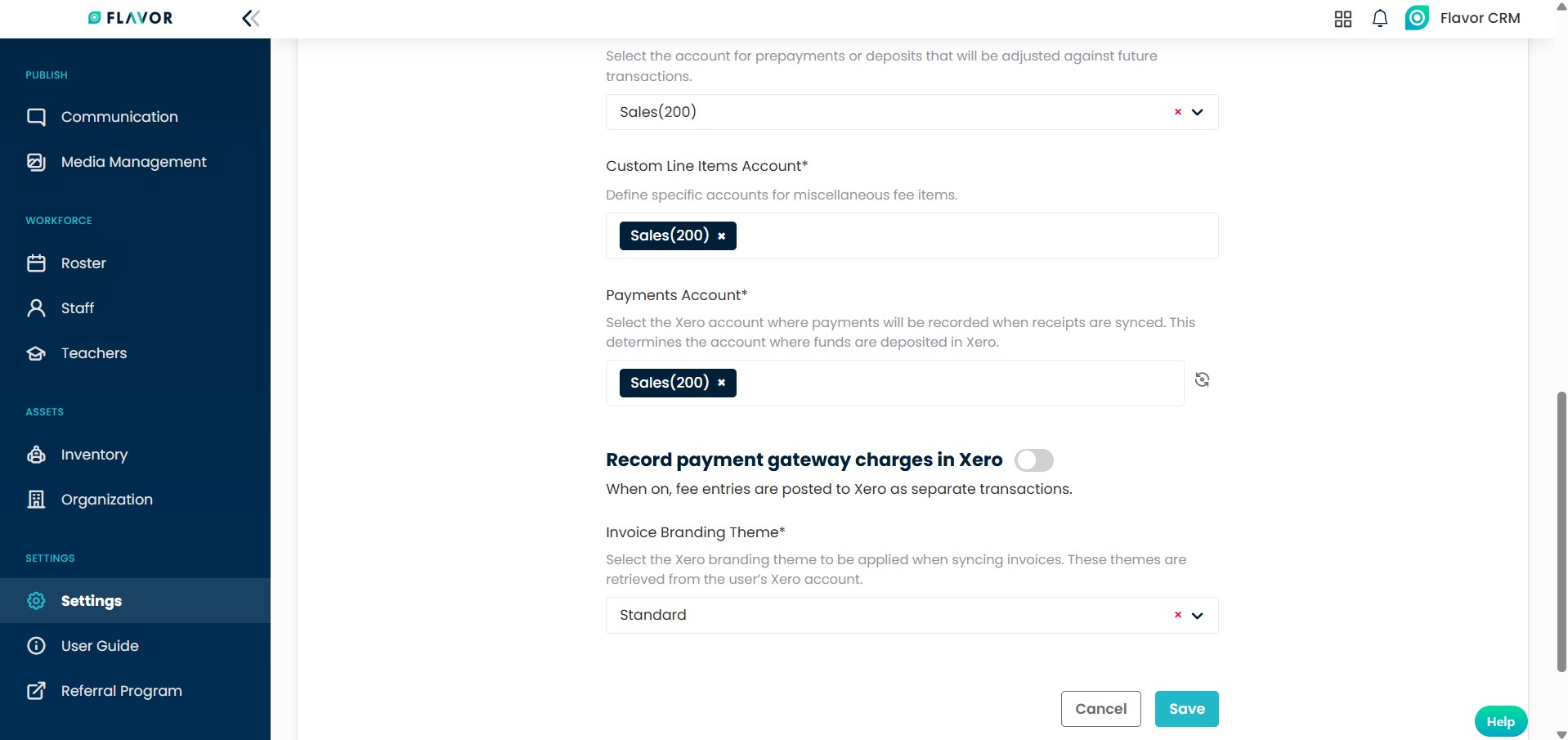Open notifications bell icon
1568x740 pixels.
point(1380,19)
